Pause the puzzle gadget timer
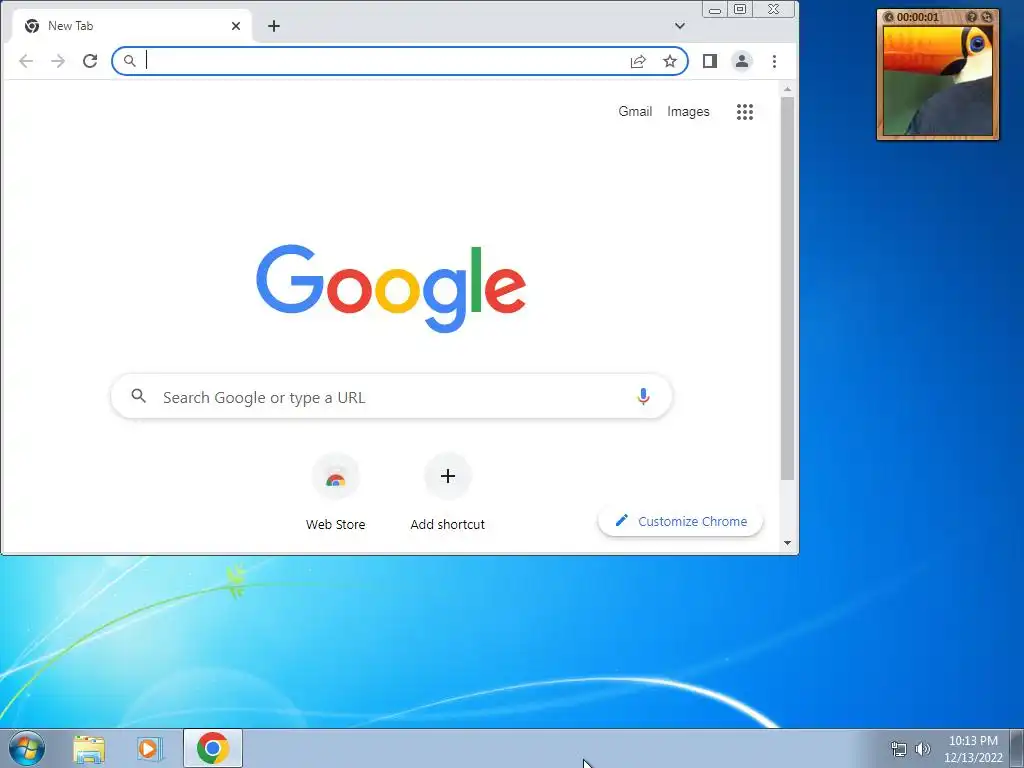The height and width of the screenshot is (768, 1024). (888, 17)
